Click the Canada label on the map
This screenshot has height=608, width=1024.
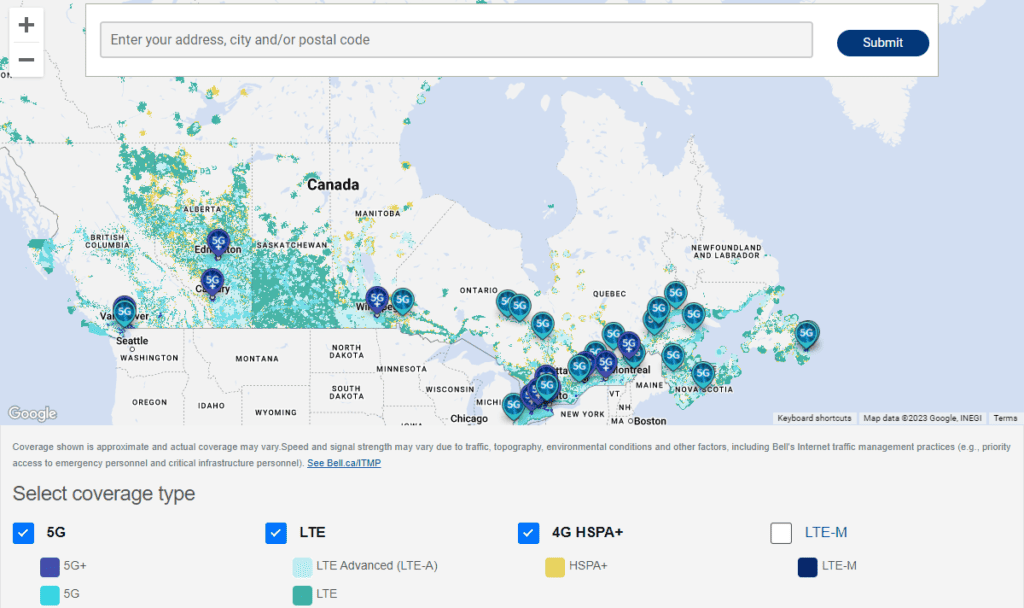pyautogui.click(x=333, y=185)
